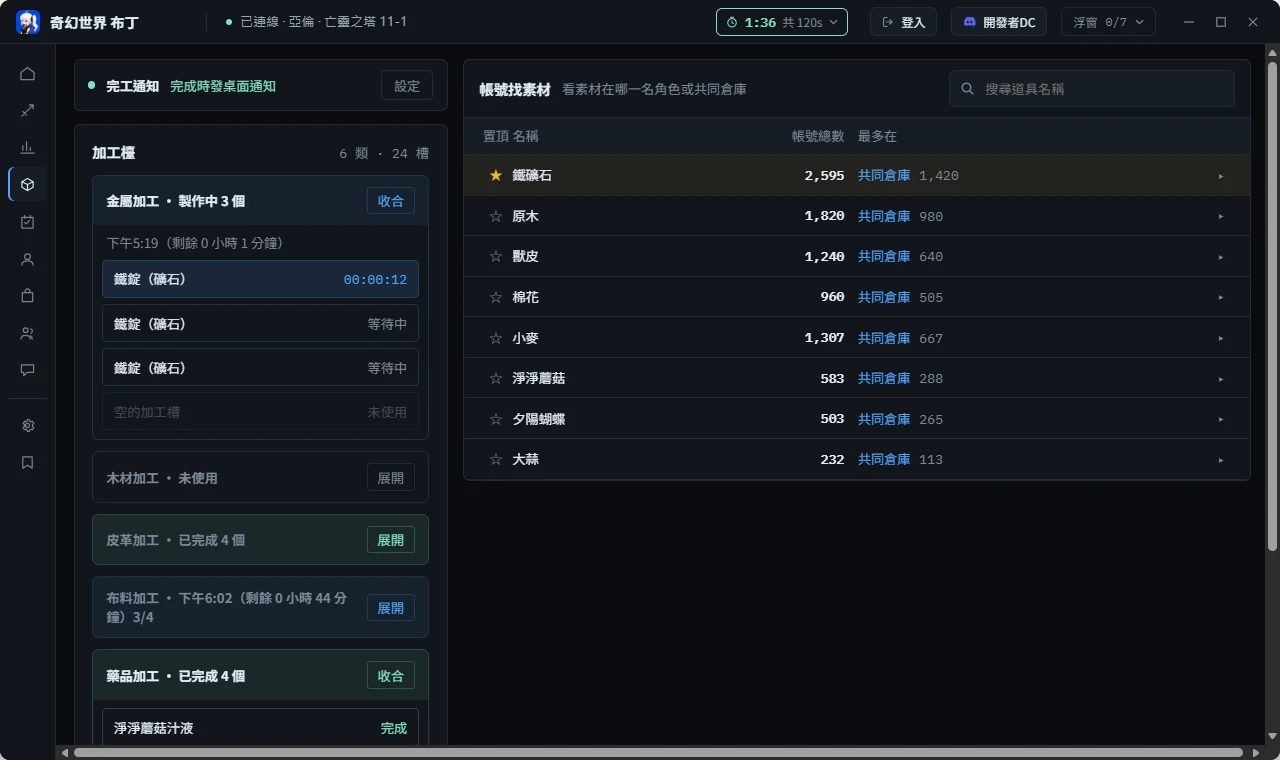Click the vertical scrollbar thumb
This screenshot has height=760, width=1280.
coord(1272,305)
